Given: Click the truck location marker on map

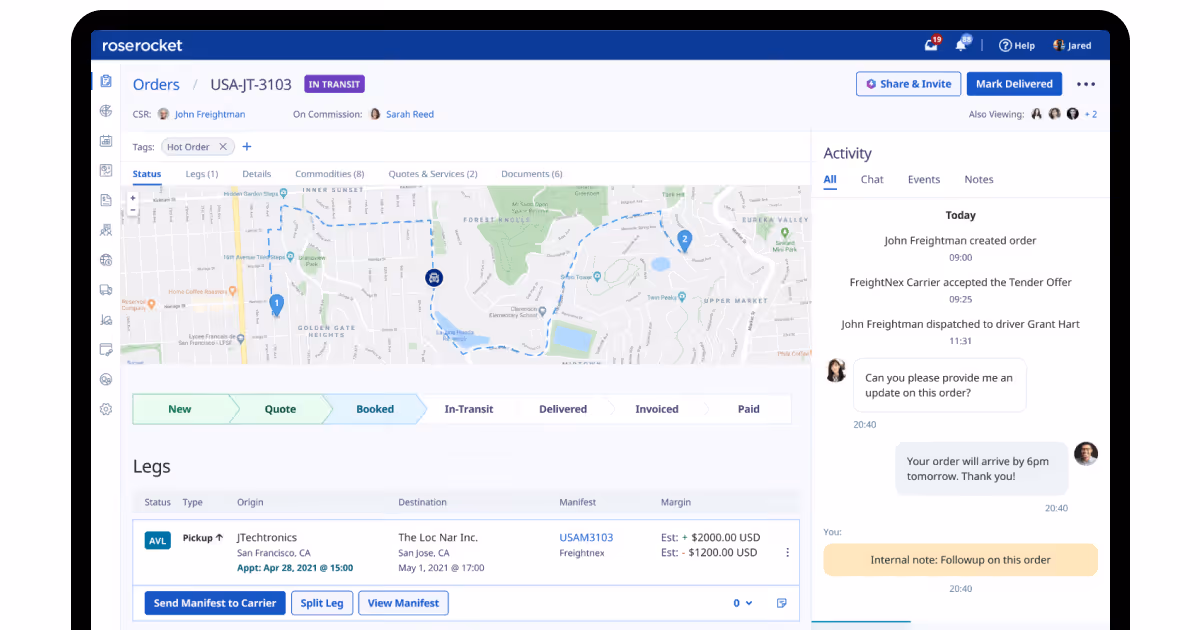Looking at the screenshot, I should 434,278.
